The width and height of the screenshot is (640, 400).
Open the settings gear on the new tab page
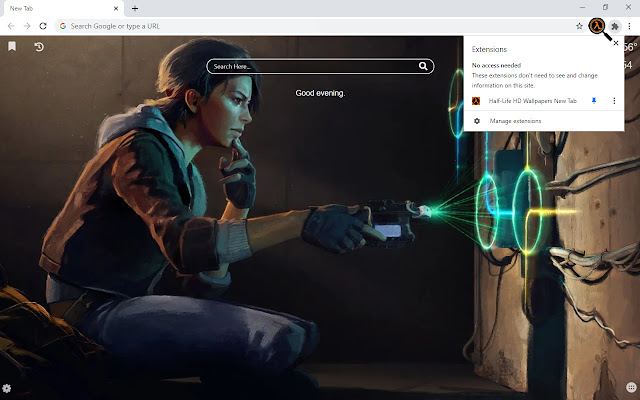(x=7, y=388)
